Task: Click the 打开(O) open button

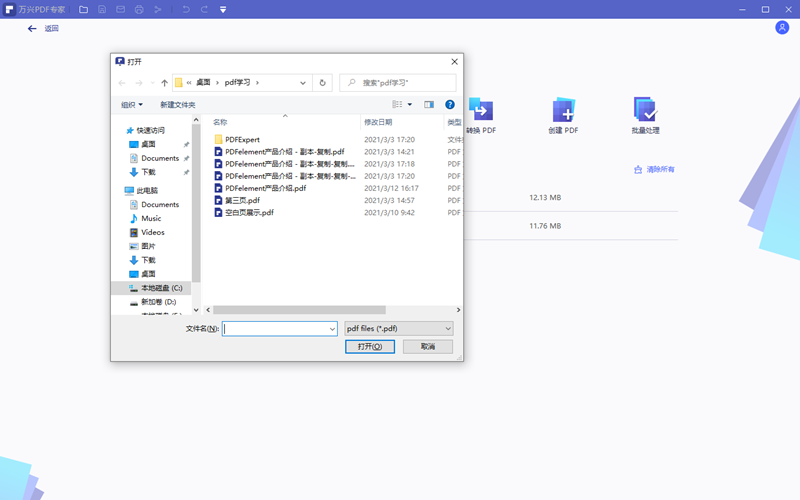Action: (x=370, y=346)
